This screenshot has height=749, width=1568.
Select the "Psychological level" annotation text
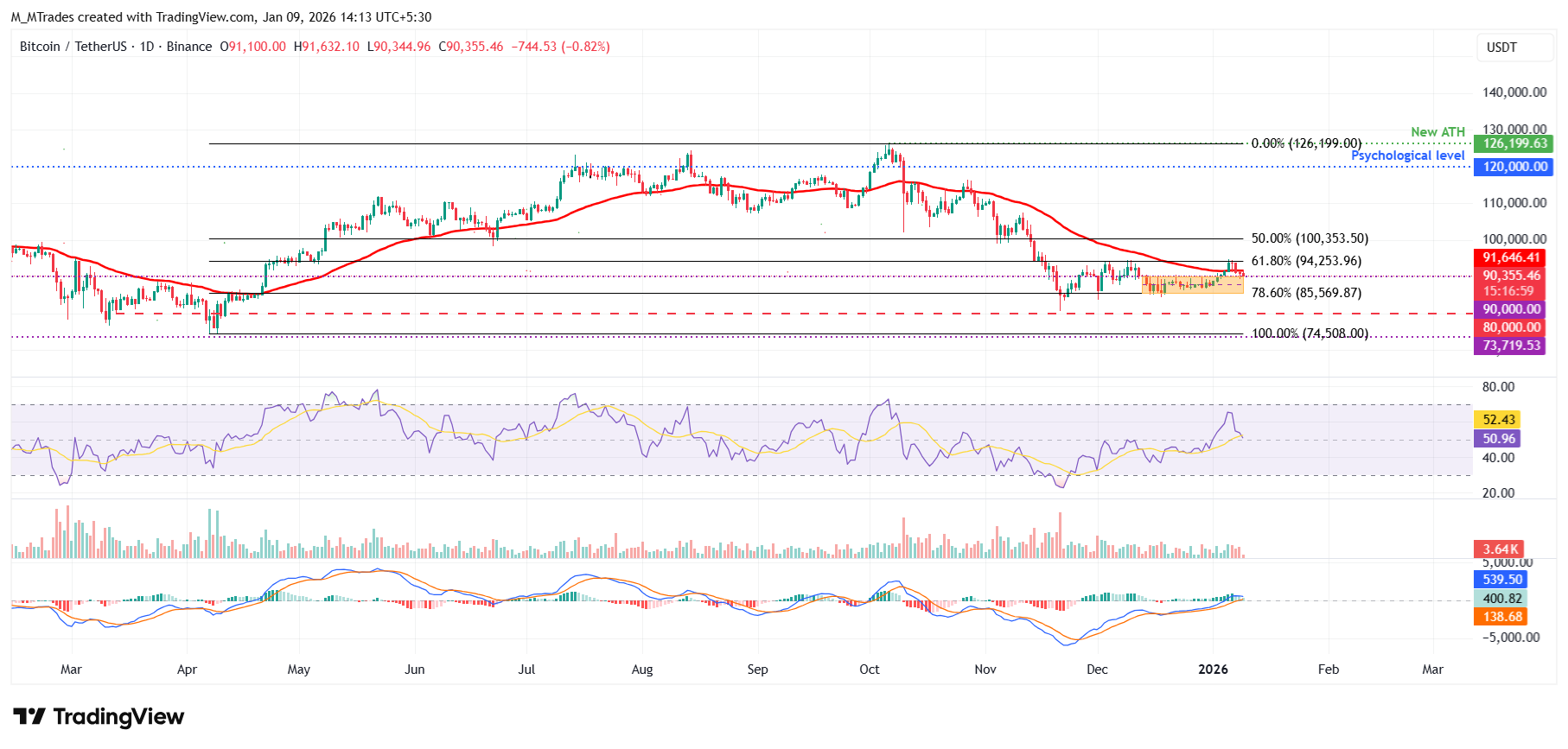point(1407,156)
